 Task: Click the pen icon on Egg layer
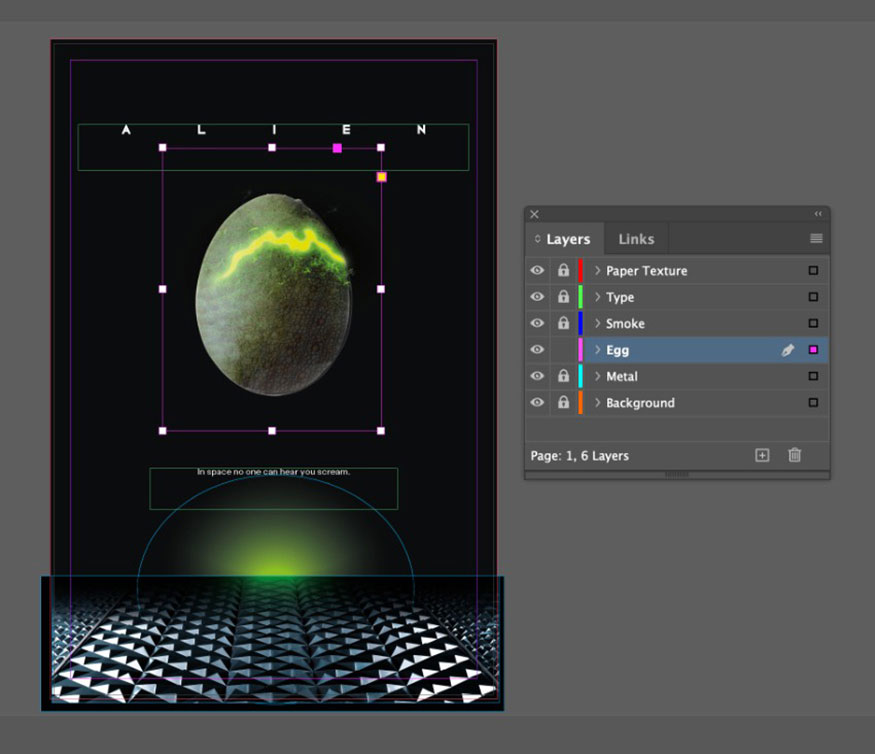787,350
